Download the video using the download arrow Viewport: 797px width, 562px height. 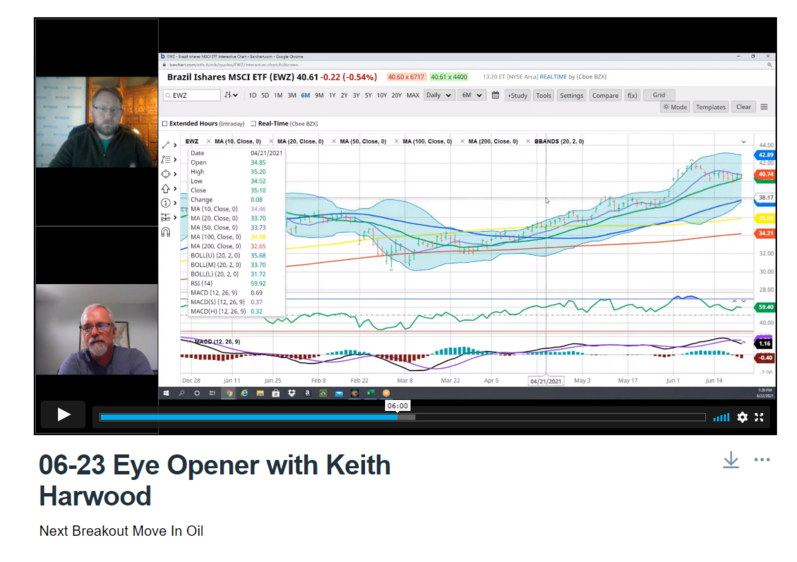point(731,460)
